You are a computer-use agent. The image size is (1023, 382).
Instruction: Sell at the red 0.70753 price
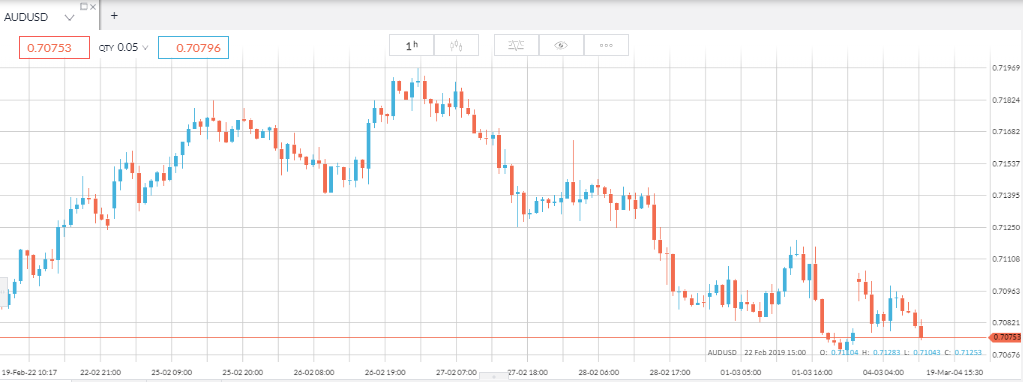click(54, 48)
